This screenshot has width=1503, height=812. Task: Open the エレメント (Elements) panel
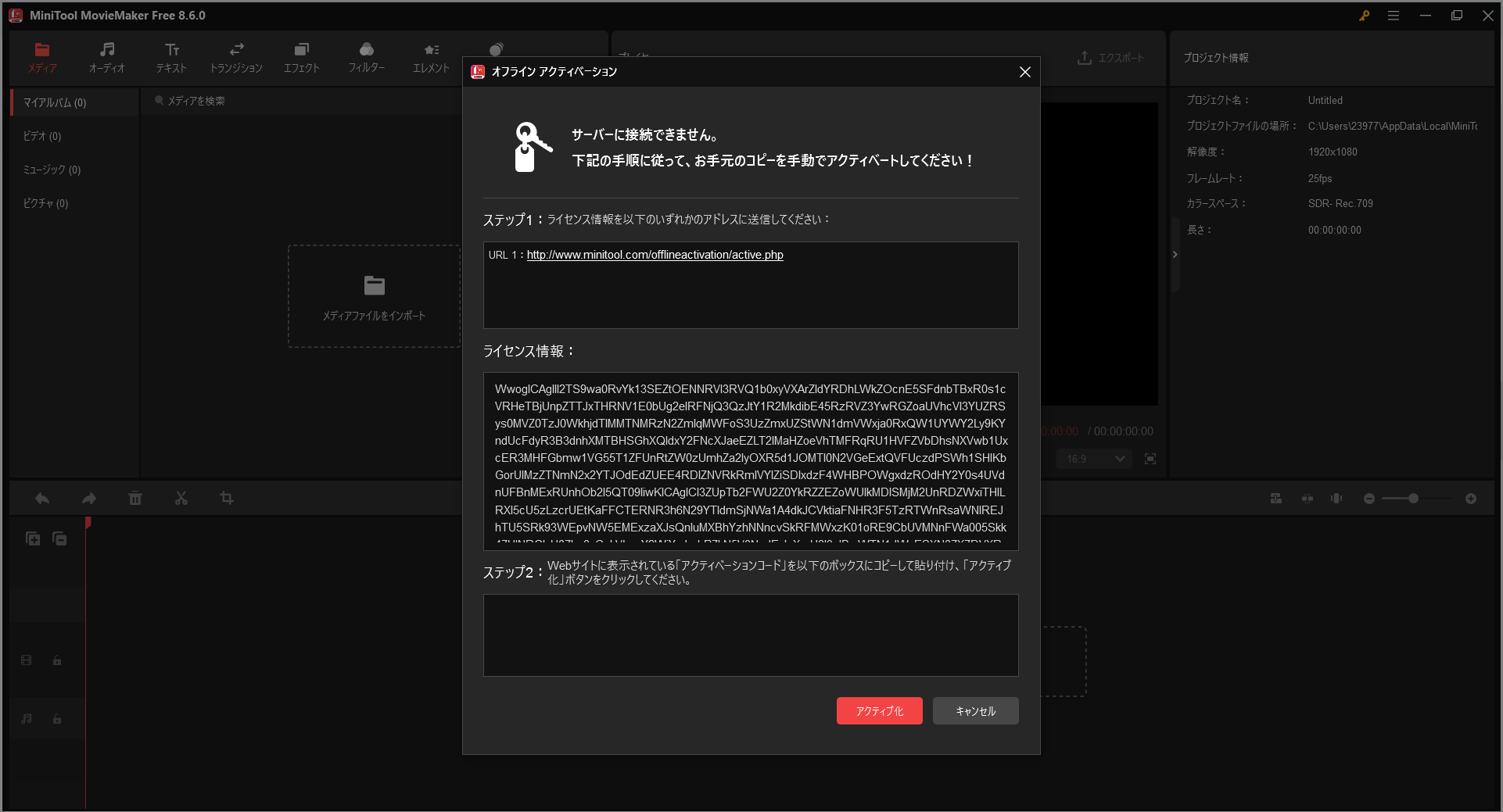click(x=430, y=57)
